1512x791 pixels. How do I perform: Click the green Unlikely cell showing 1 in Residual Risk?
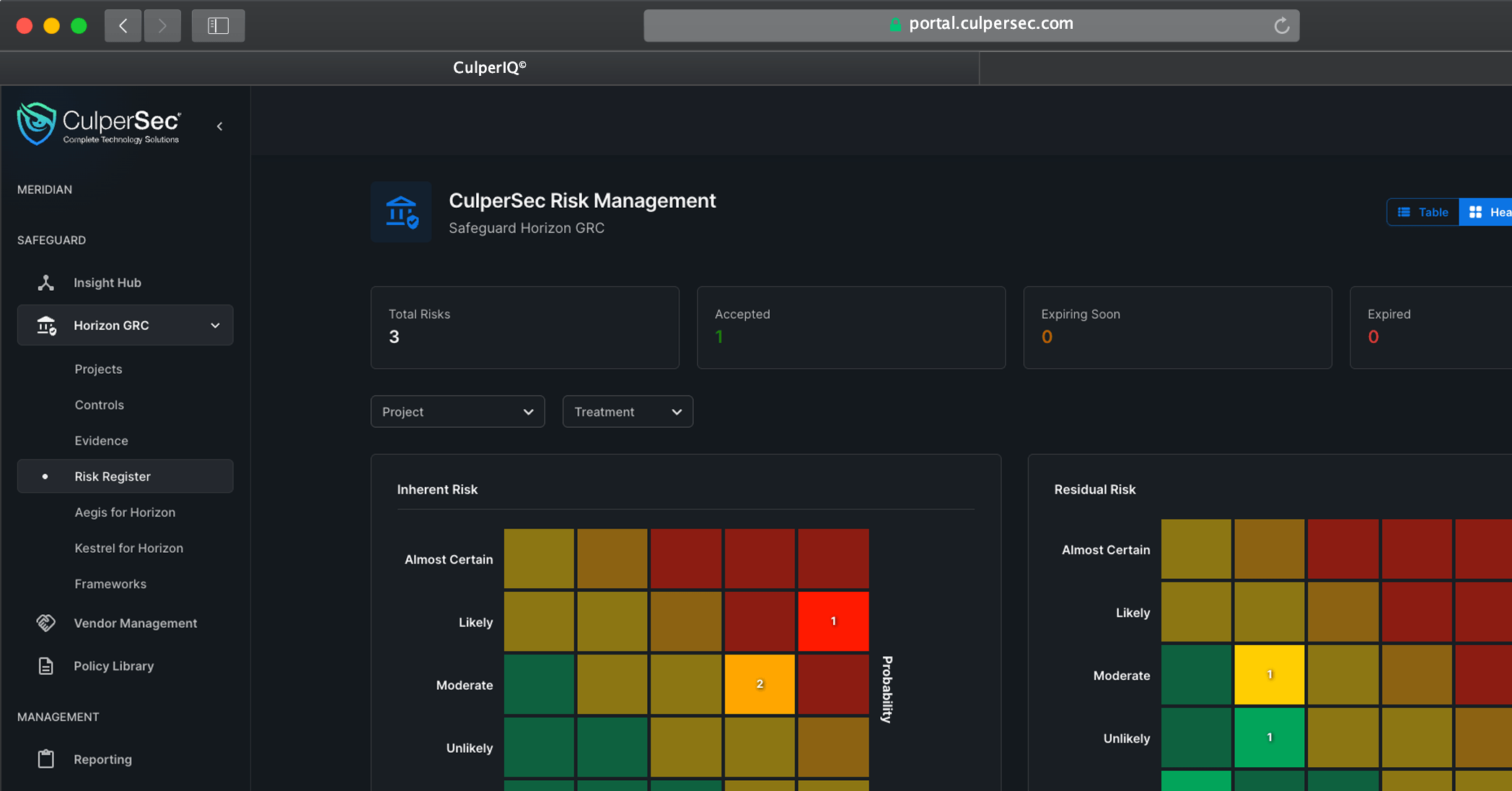pos(1270,738)
